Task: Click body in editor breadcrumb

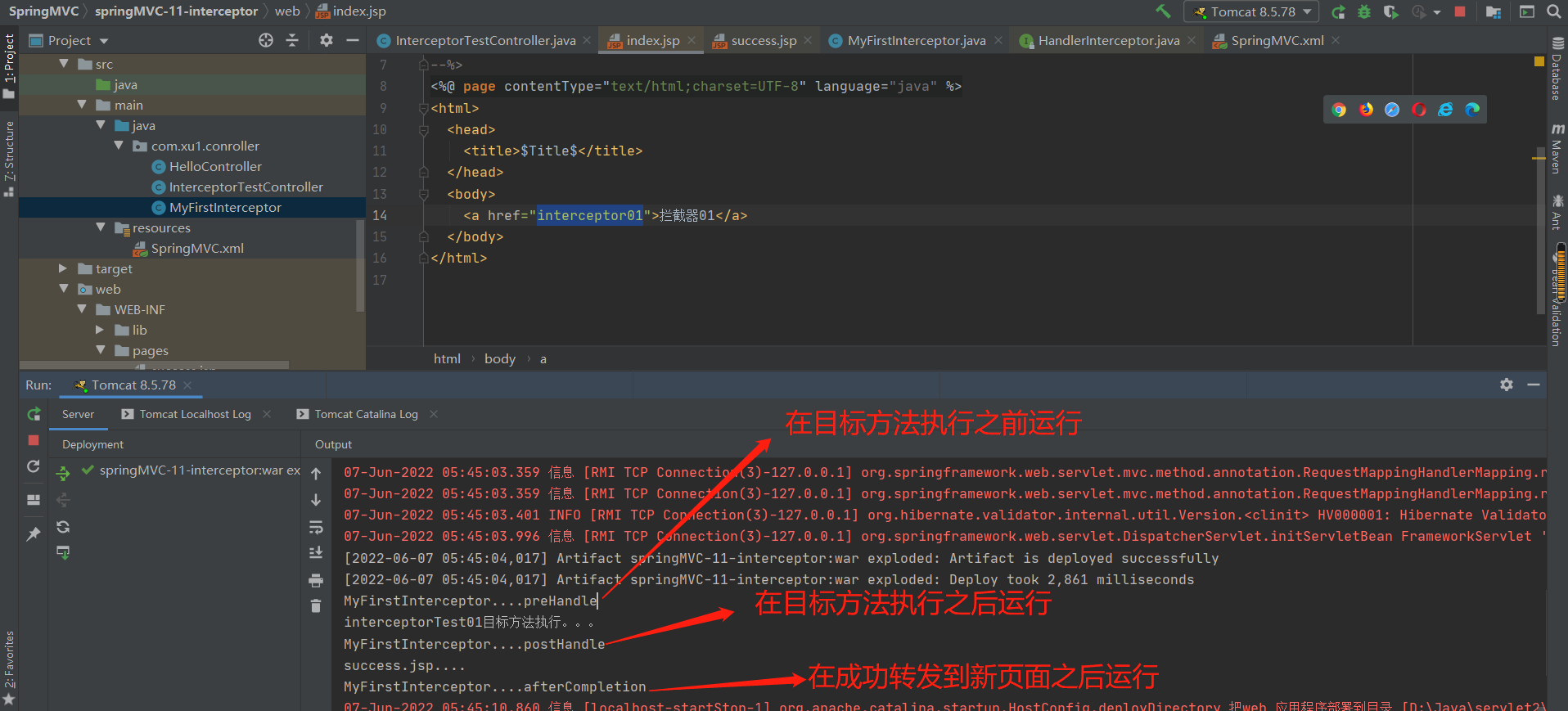Action: click(x=500, y=358)
